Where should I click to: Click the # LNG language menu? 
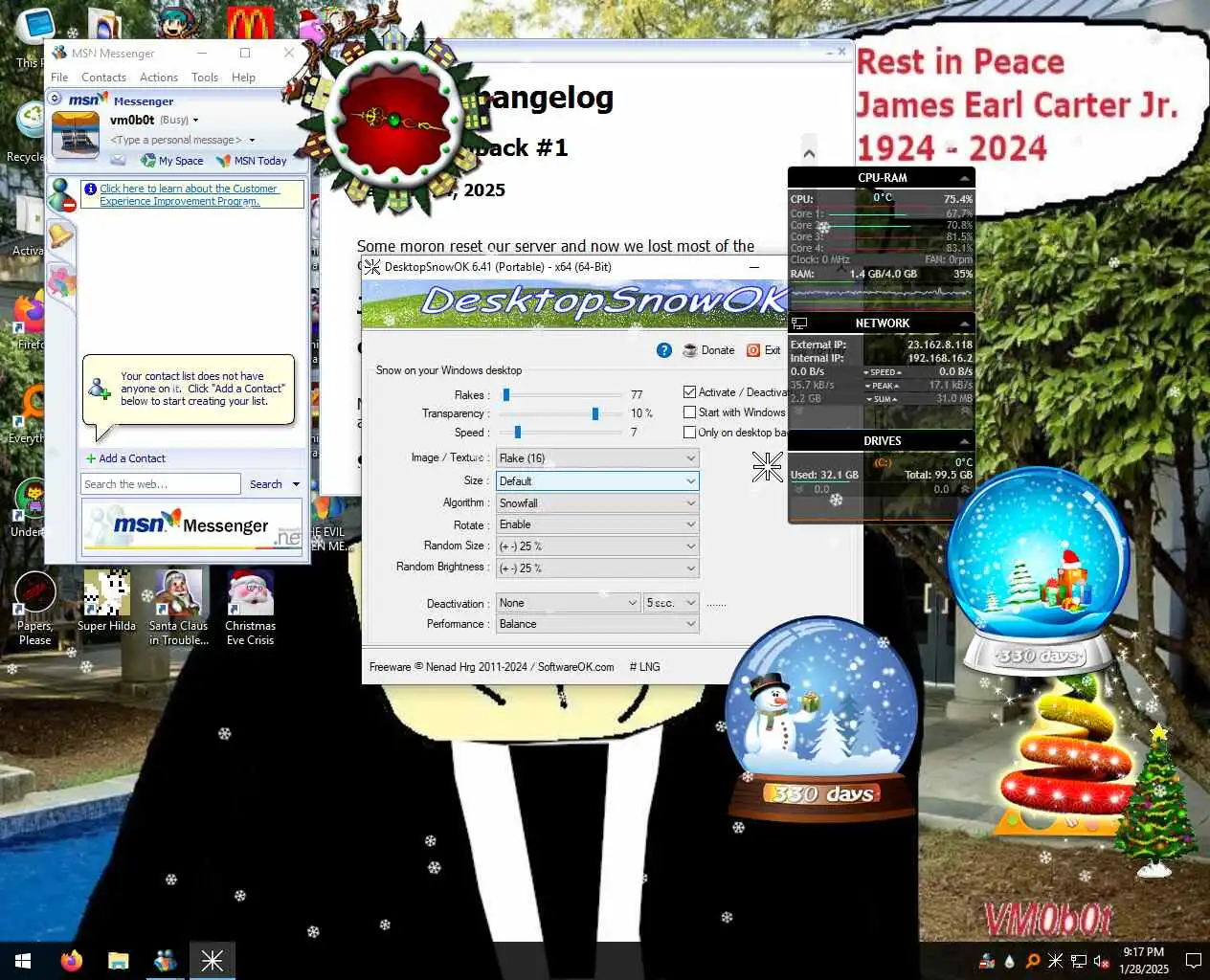[x=645, y=667]
